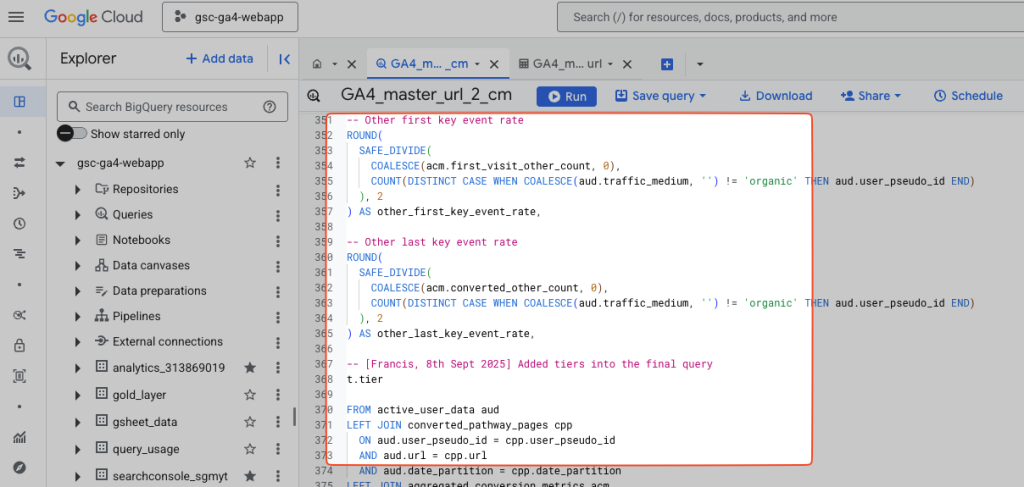The height and width of the screenshot is (487, 1024).
Task: Open the gsc-ga4-webapp project selector
Action: click(x=230, y=17)
